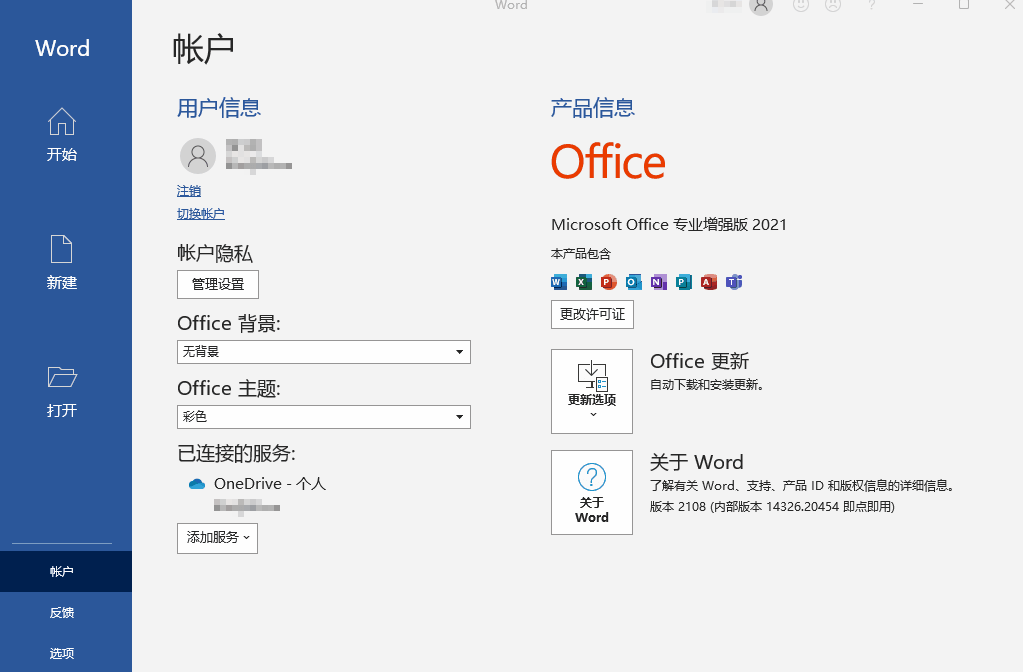
Task: Send a smile feedback face icon
Action: (x=801, y=5)
